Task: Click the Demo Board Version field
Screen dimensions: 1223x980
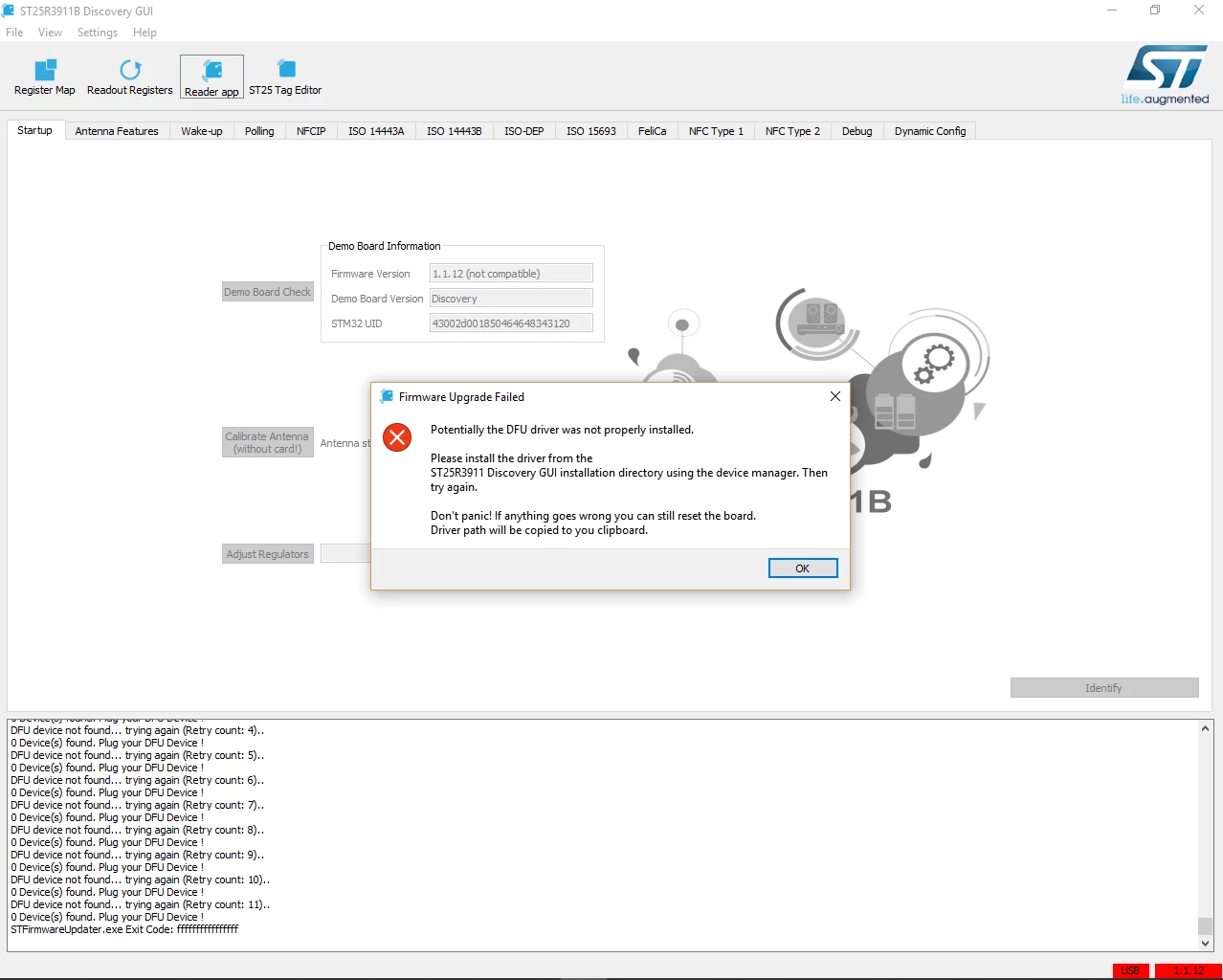Action: [511, 299]
